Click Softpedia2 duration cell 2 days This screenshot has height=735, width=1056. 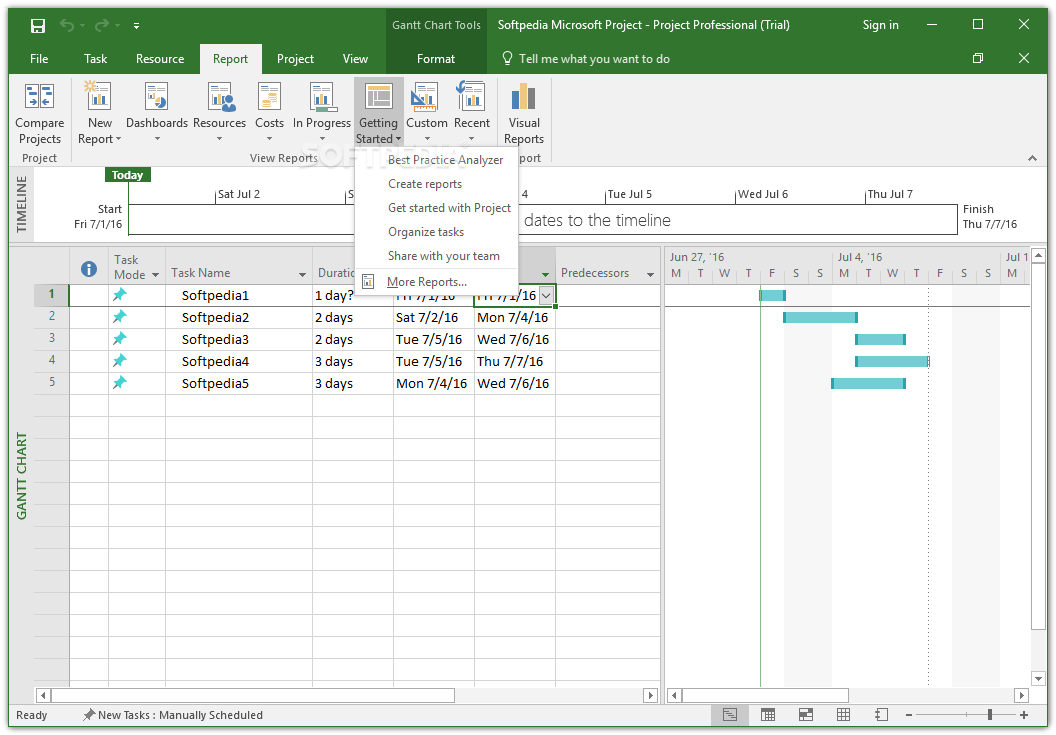tap(352, 317)
